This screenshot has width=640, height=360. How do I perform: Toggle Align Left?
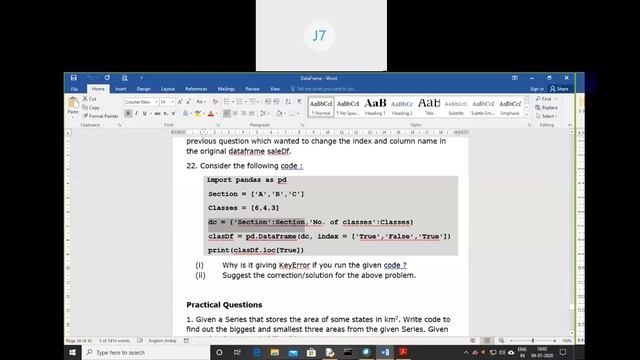pos(227,113)
